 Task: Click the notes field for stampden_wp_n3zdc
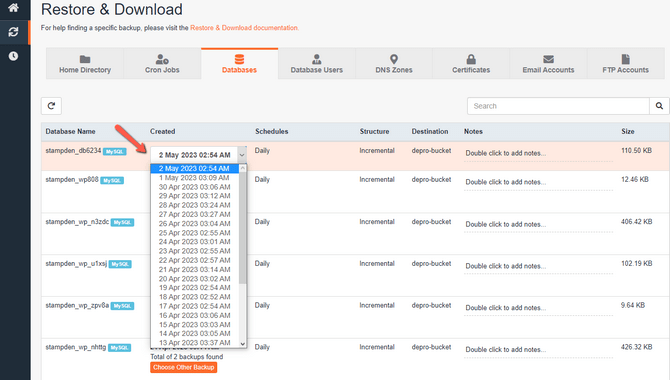[538, 224]
